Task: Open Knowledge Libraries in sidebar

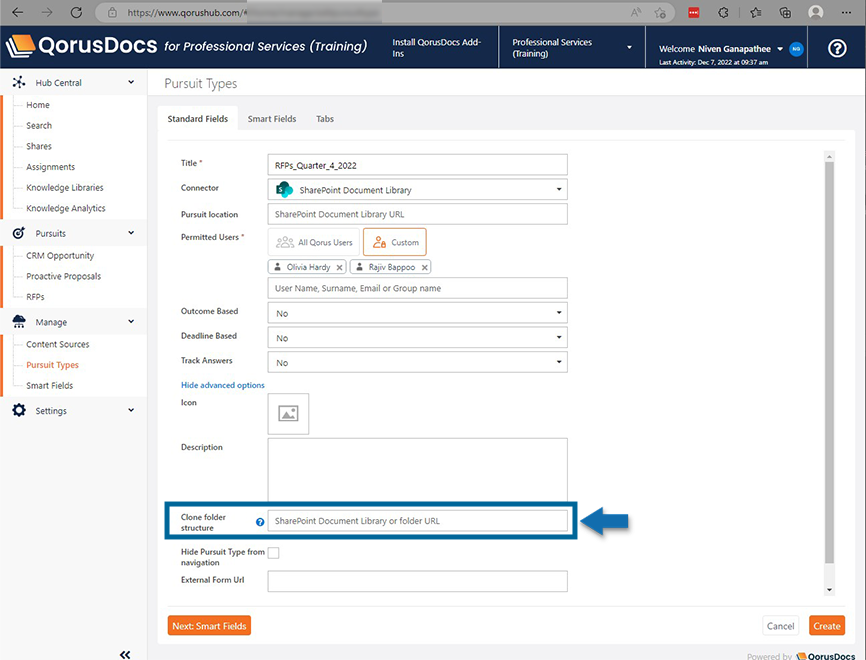Action: (65, 188)
